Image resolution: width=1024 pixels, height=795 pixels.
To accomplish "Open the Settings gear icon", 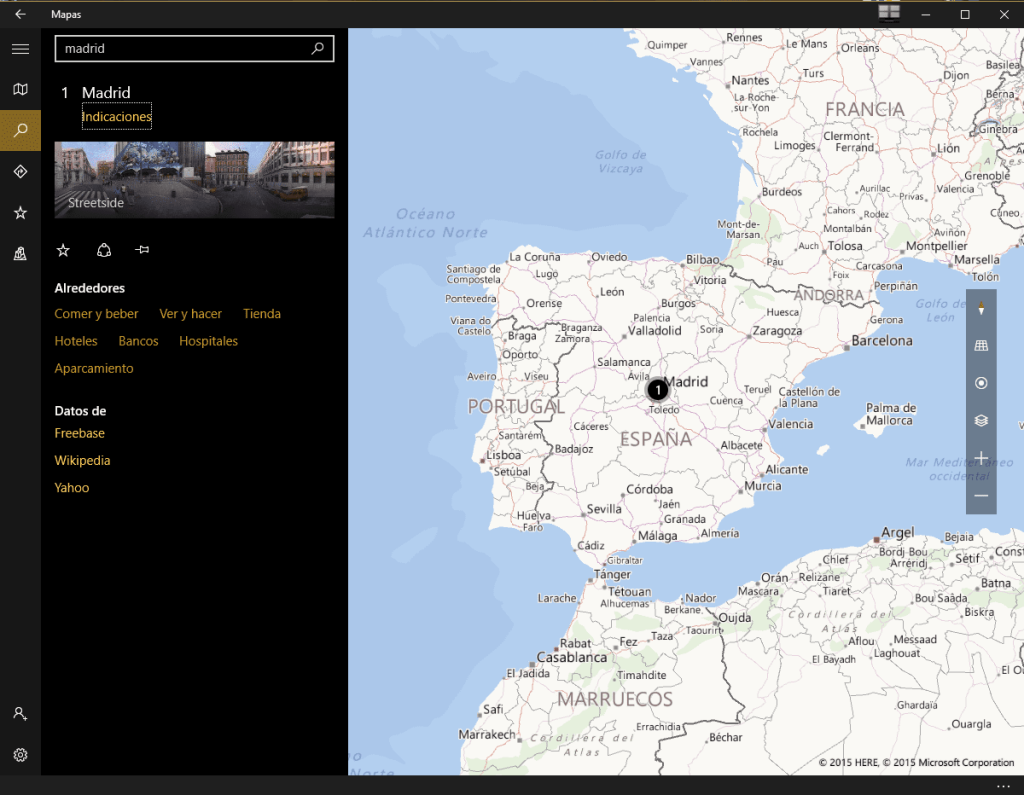I will pyautogui.click(x=20, y=754).
